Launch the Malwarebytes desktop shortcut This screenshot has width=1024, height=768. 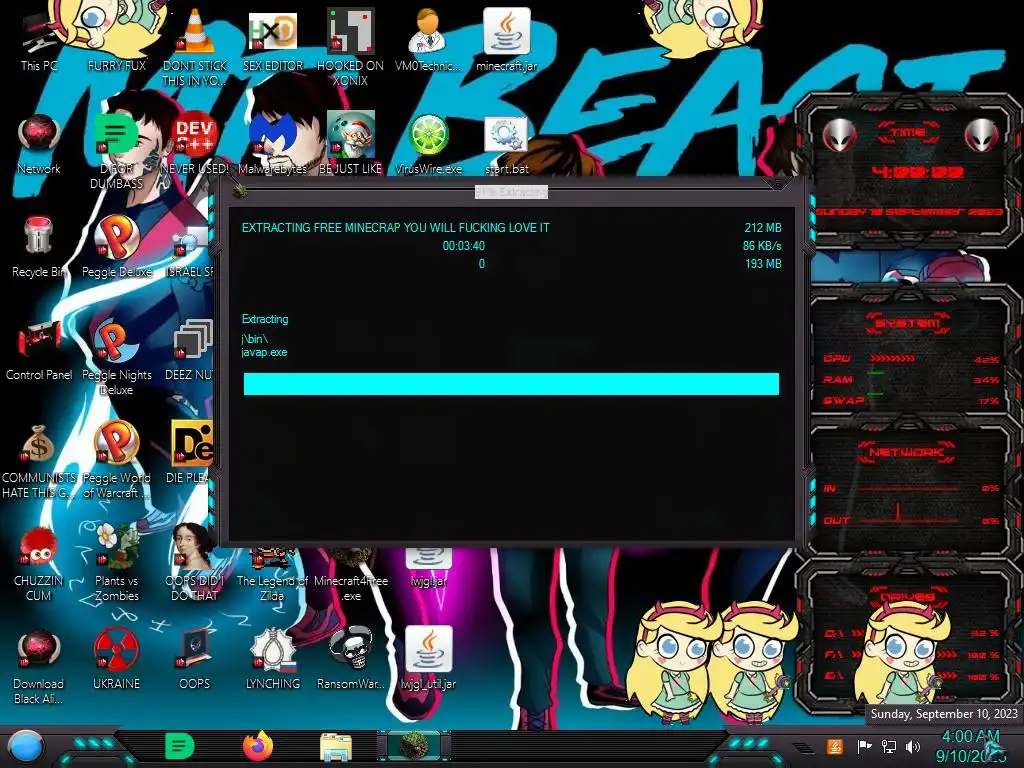point(272,144)
